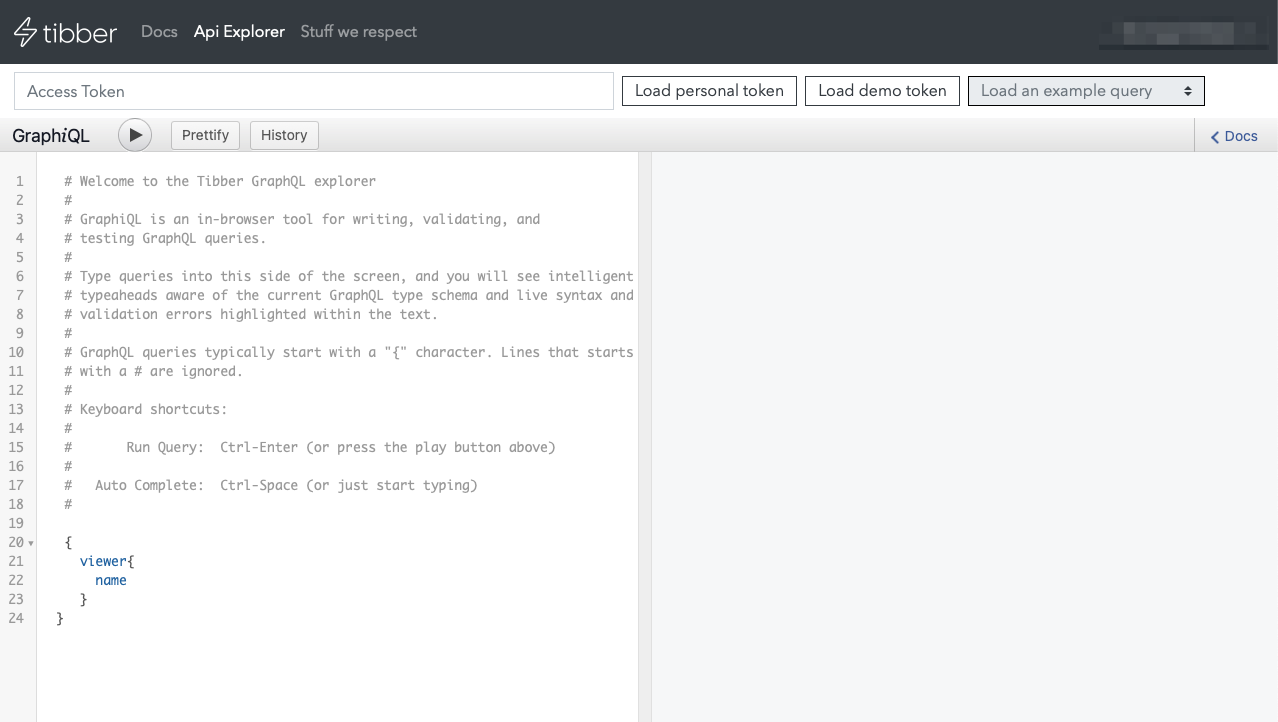Screen dimensions: 1278x722
Task: Click the Tibber lightning bolt logo
Action: 25,32
